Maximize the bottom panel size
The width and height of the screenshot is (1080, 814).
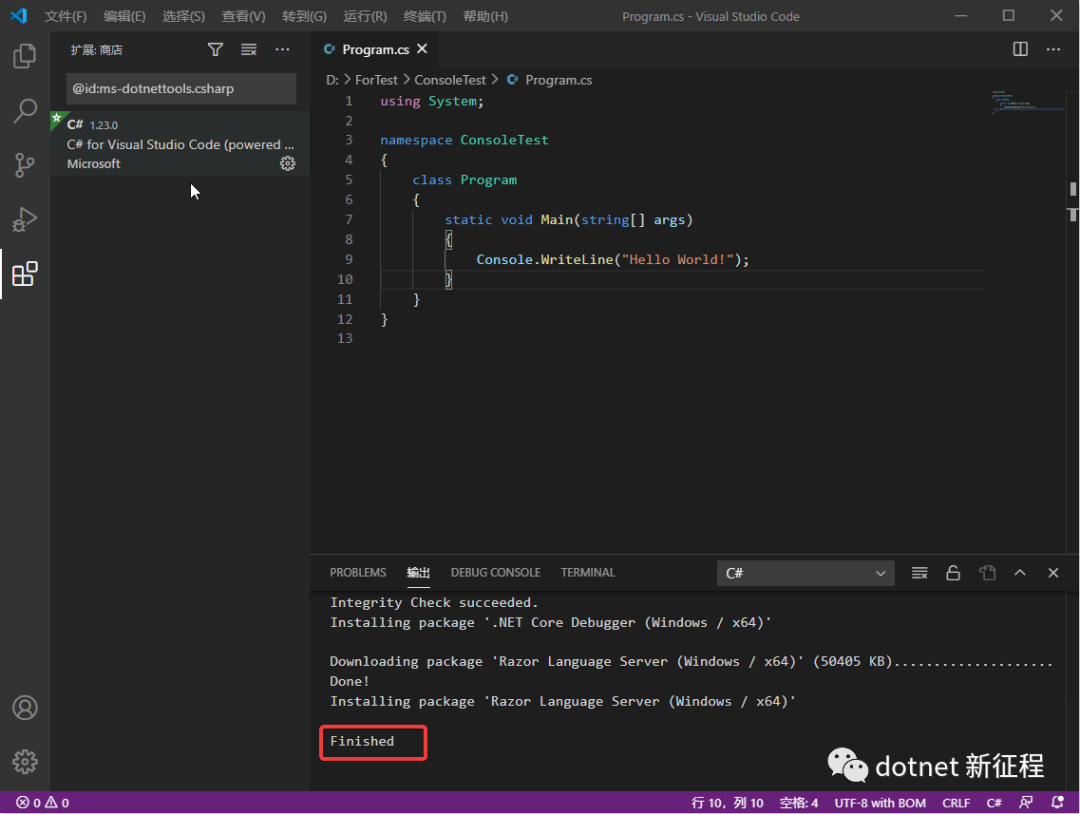1020,573
